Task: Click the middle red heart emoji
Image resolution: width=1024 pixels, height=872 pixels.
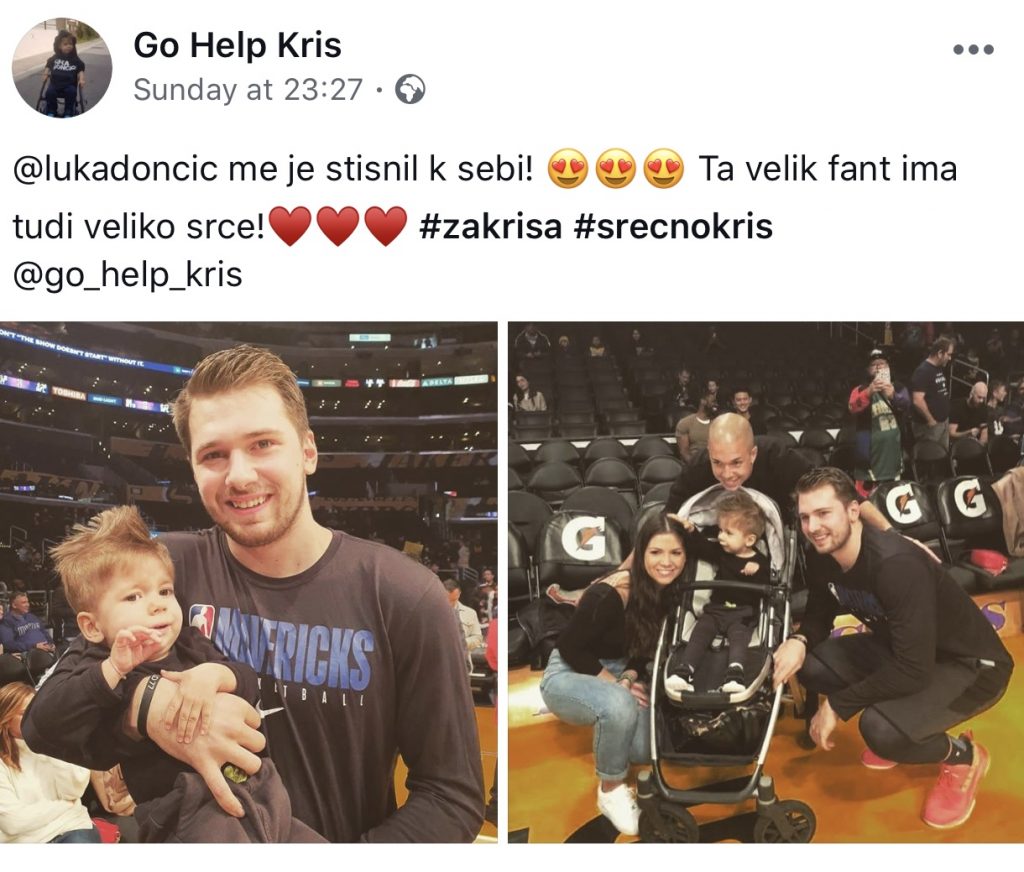Action: click(x=338, y=226)
